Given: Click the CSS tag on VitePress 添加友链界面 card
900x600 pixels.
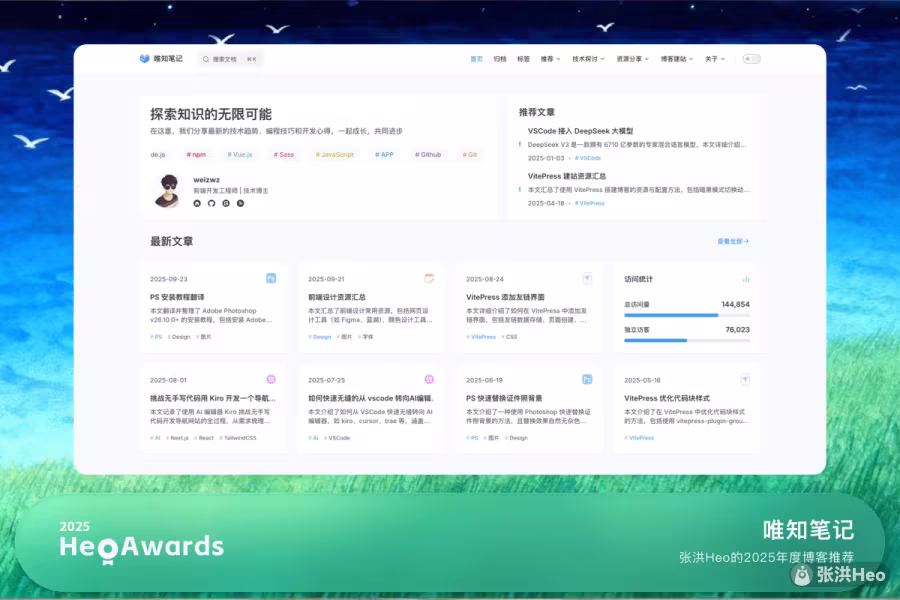Looking at the screenshot, I should click(509, 337).
